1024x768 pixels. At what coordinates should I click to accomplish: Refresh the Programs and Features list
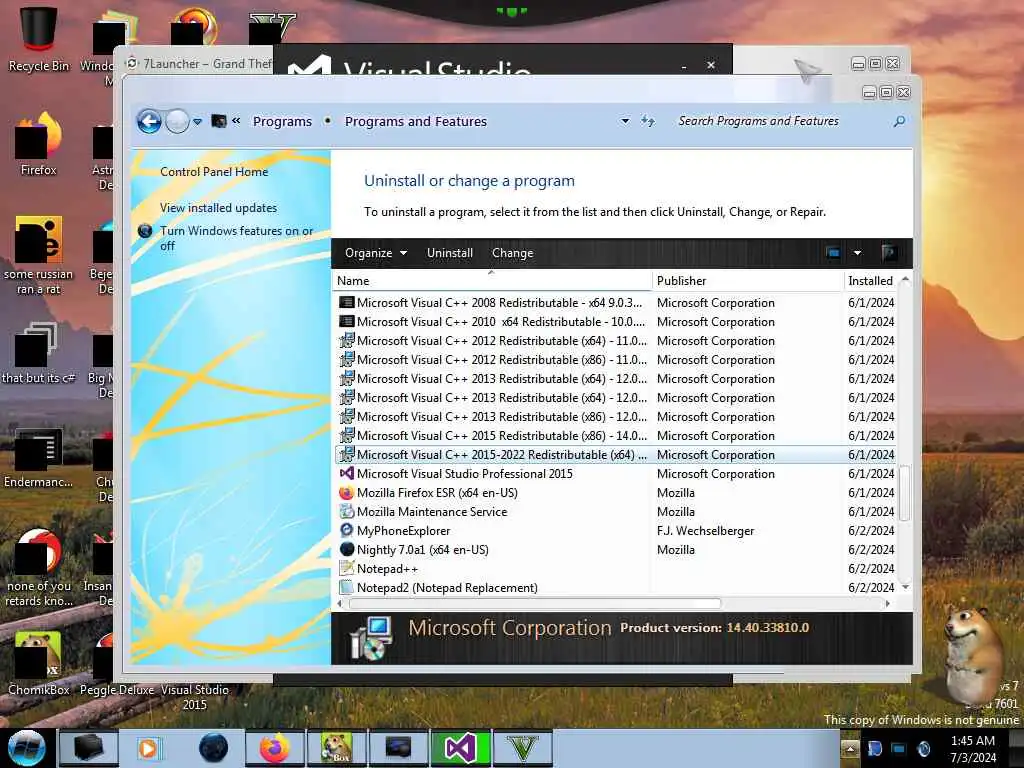click(647, 121)
